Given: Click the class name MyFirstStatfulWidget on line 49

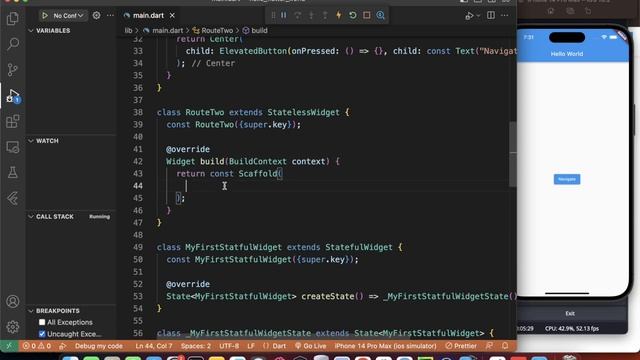Looking at the screenshot, I should pyautogui.click(x=233, y=247).
